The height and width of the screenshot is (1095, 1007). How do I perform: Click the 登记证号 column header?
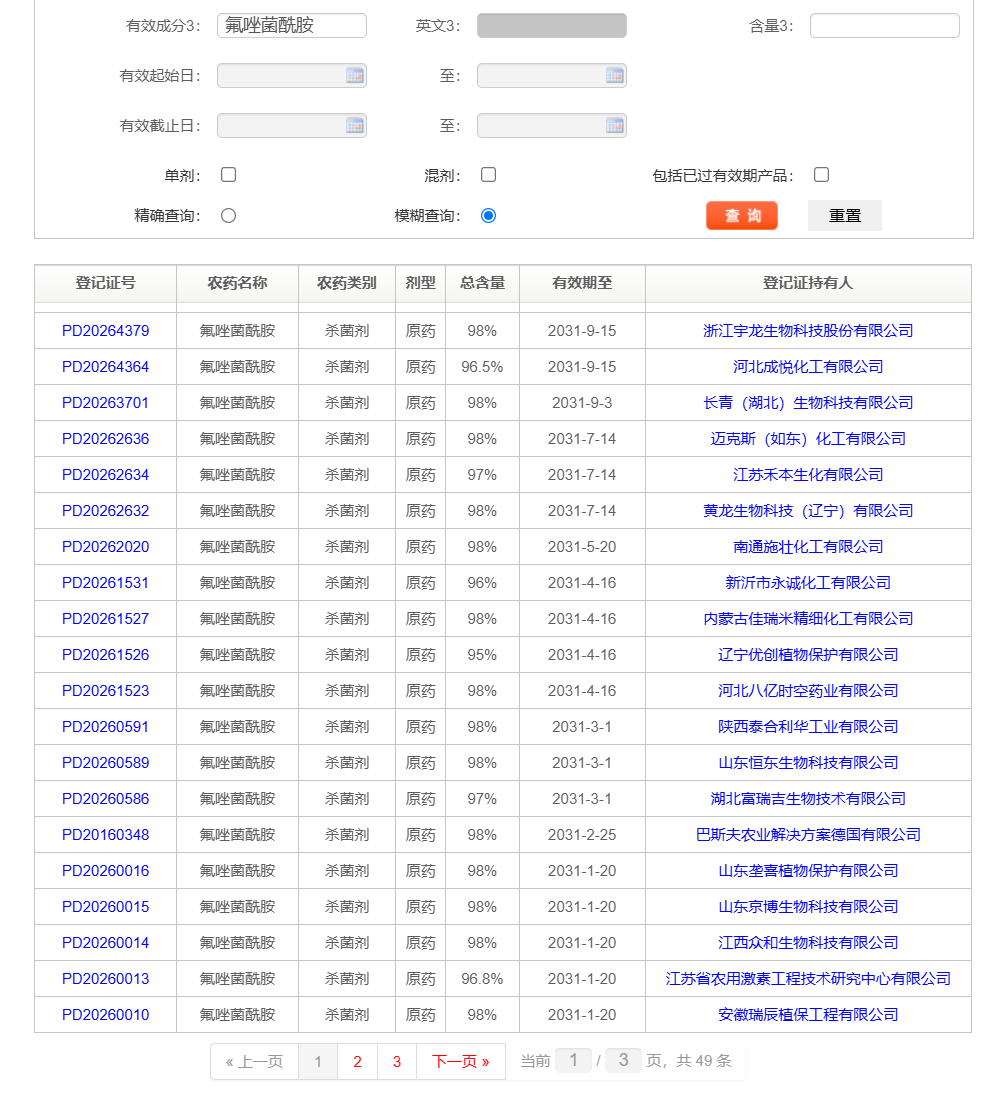(x=105, y=283)
